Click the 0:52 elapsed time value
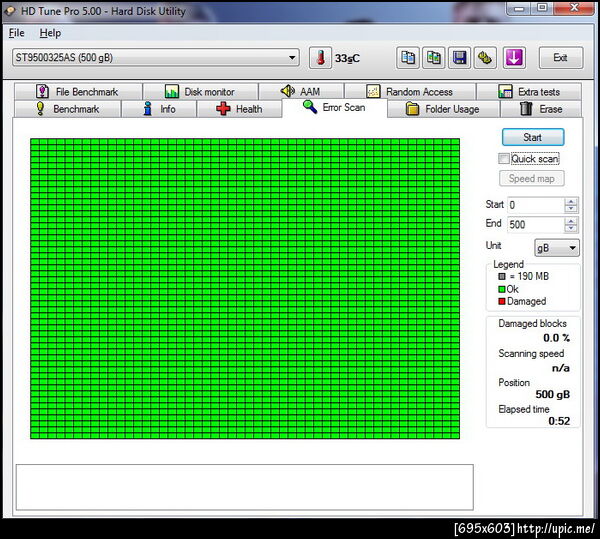The width and height of the screenshot is (600, 539). pyautogui.click(x=559, y=421)
